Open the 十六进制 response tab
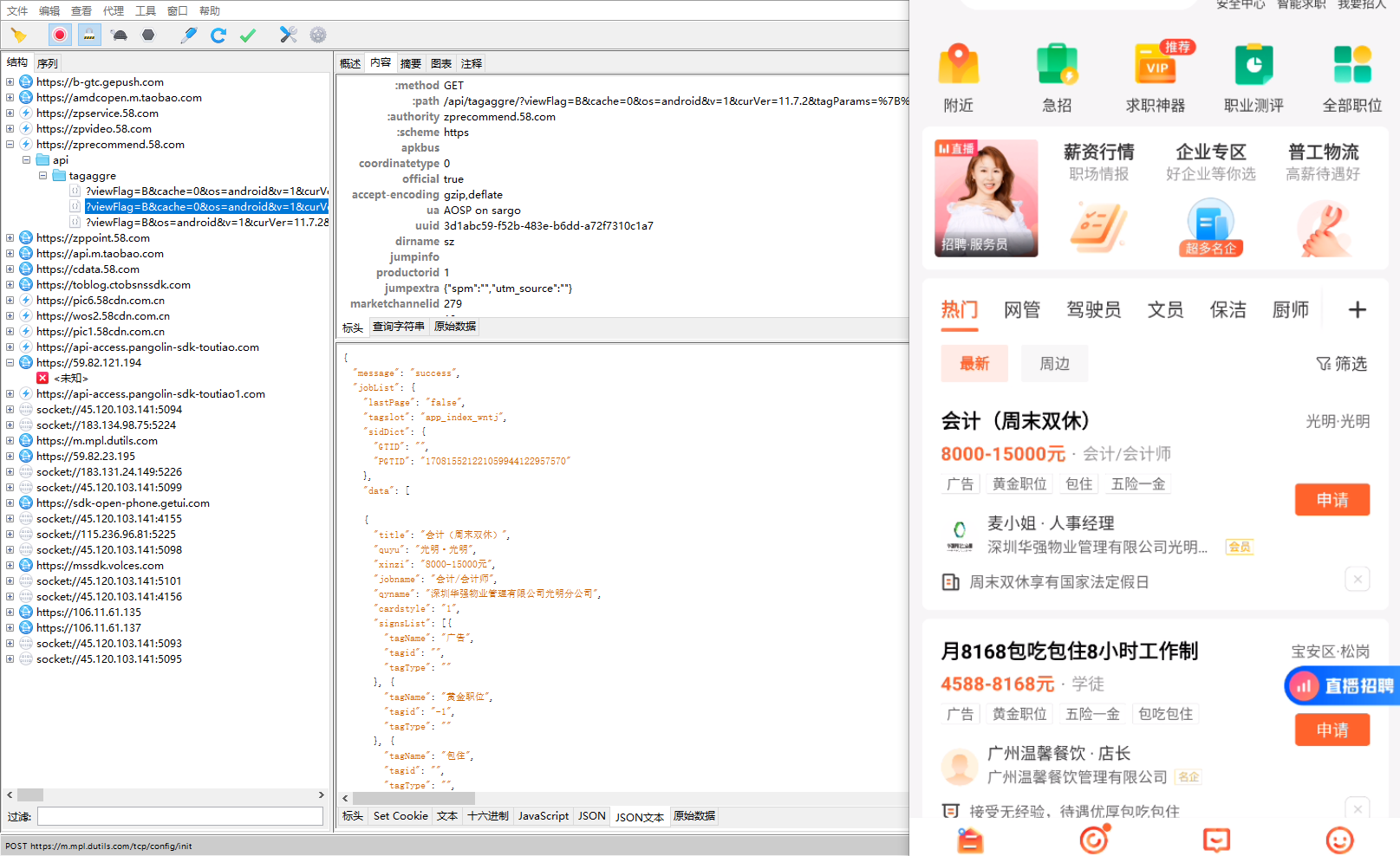 click(488, 816)
